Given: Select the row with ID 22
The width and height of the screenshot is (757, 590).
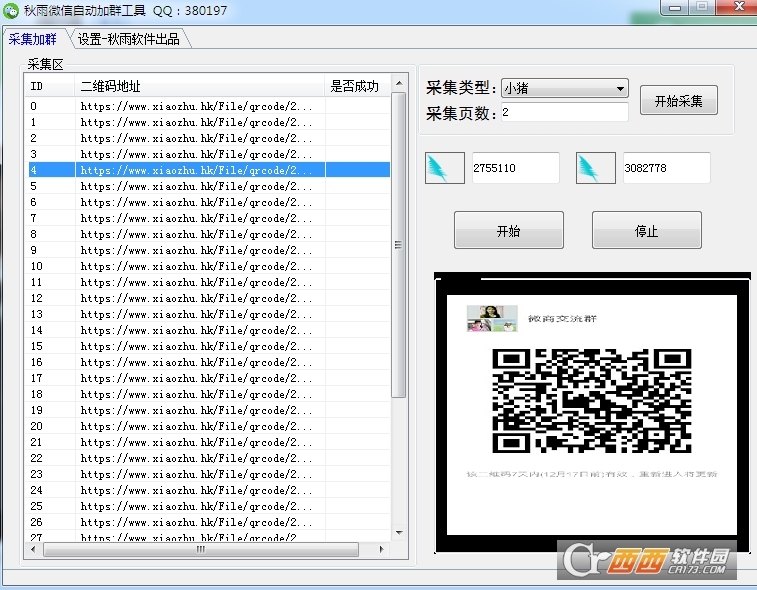Looking at the screenshot, I should (208, 458).
